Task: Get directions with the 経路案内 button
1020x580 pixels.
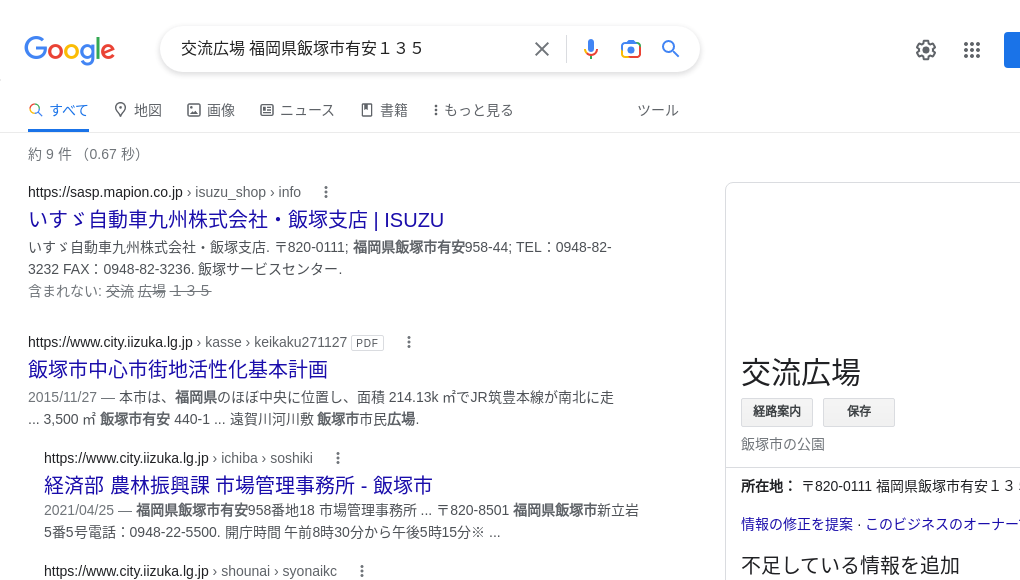Action: (x=777, y=412)
